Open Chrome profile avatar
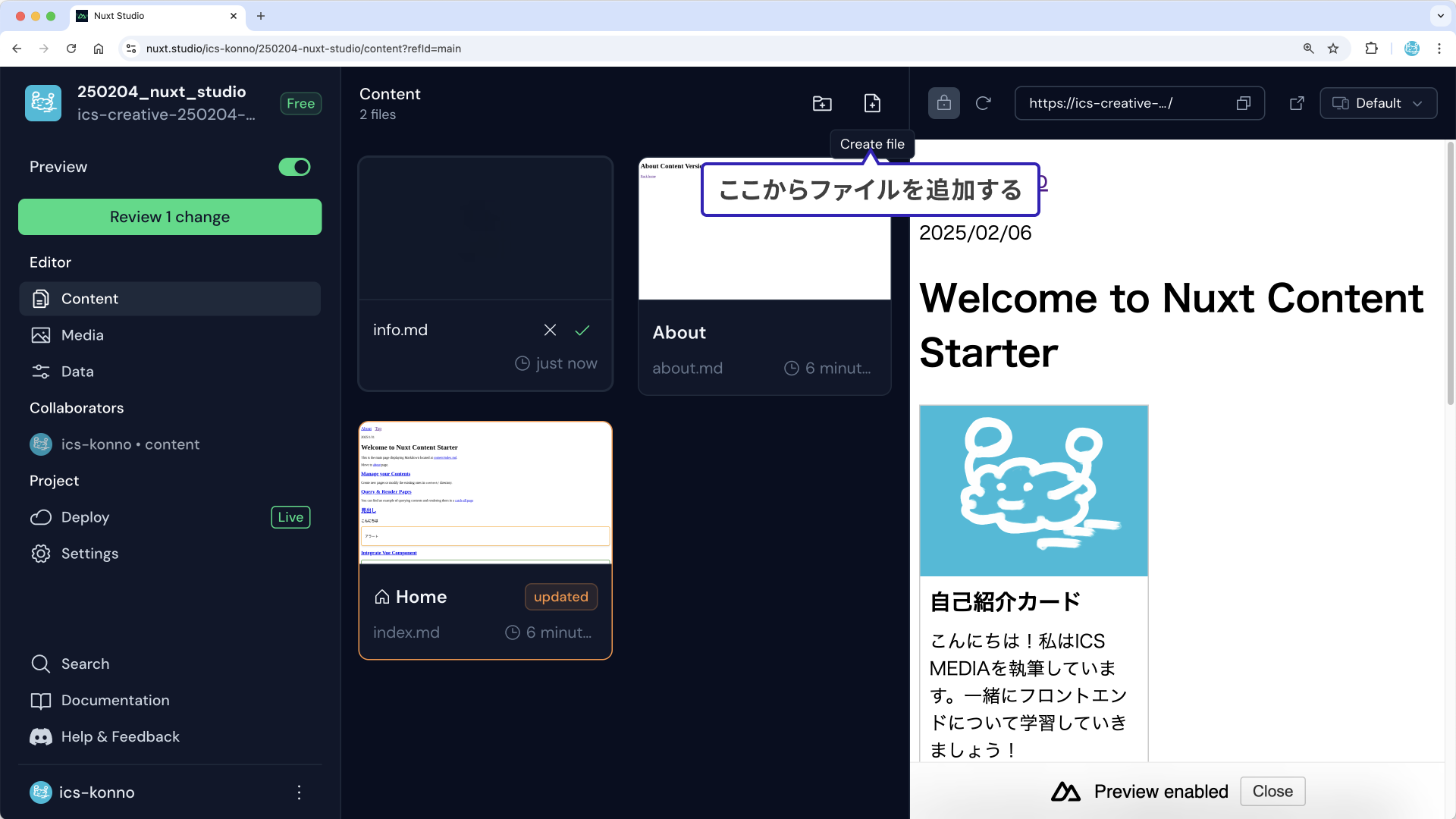 pyautogui.click(x=1412, y=49)
